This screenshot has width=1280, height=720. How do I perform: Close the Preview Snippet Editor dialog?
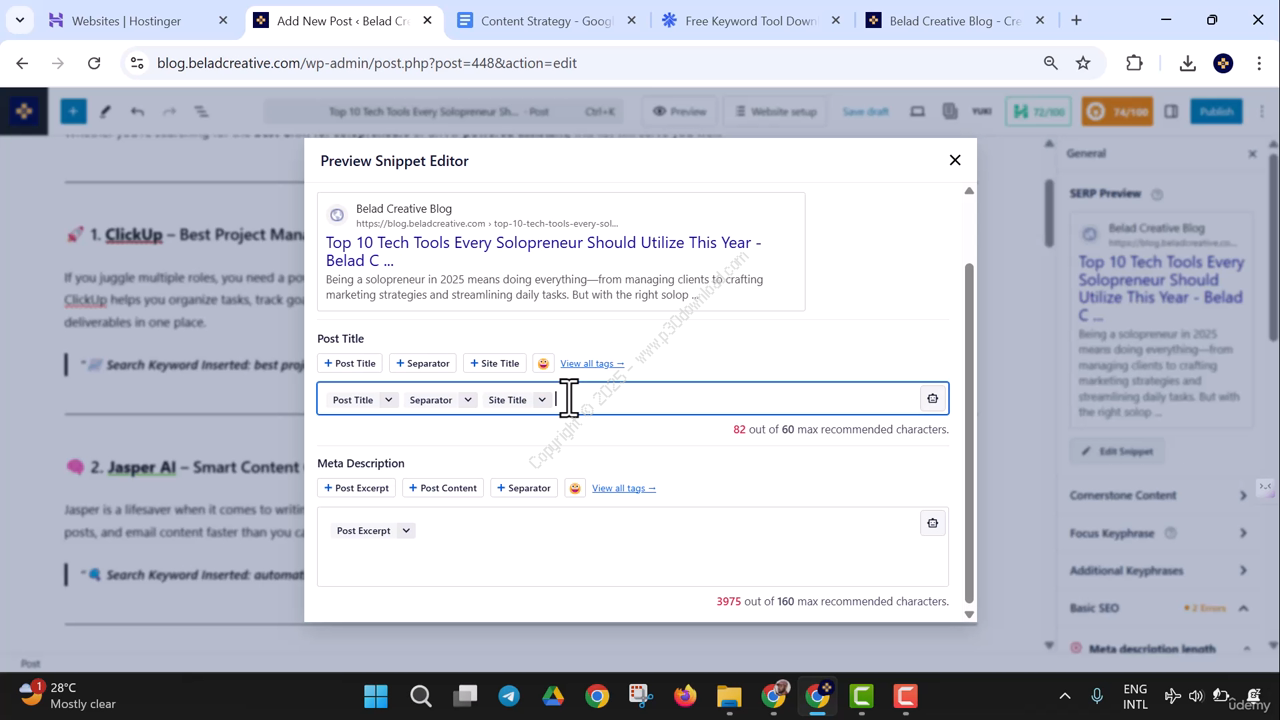955,160
